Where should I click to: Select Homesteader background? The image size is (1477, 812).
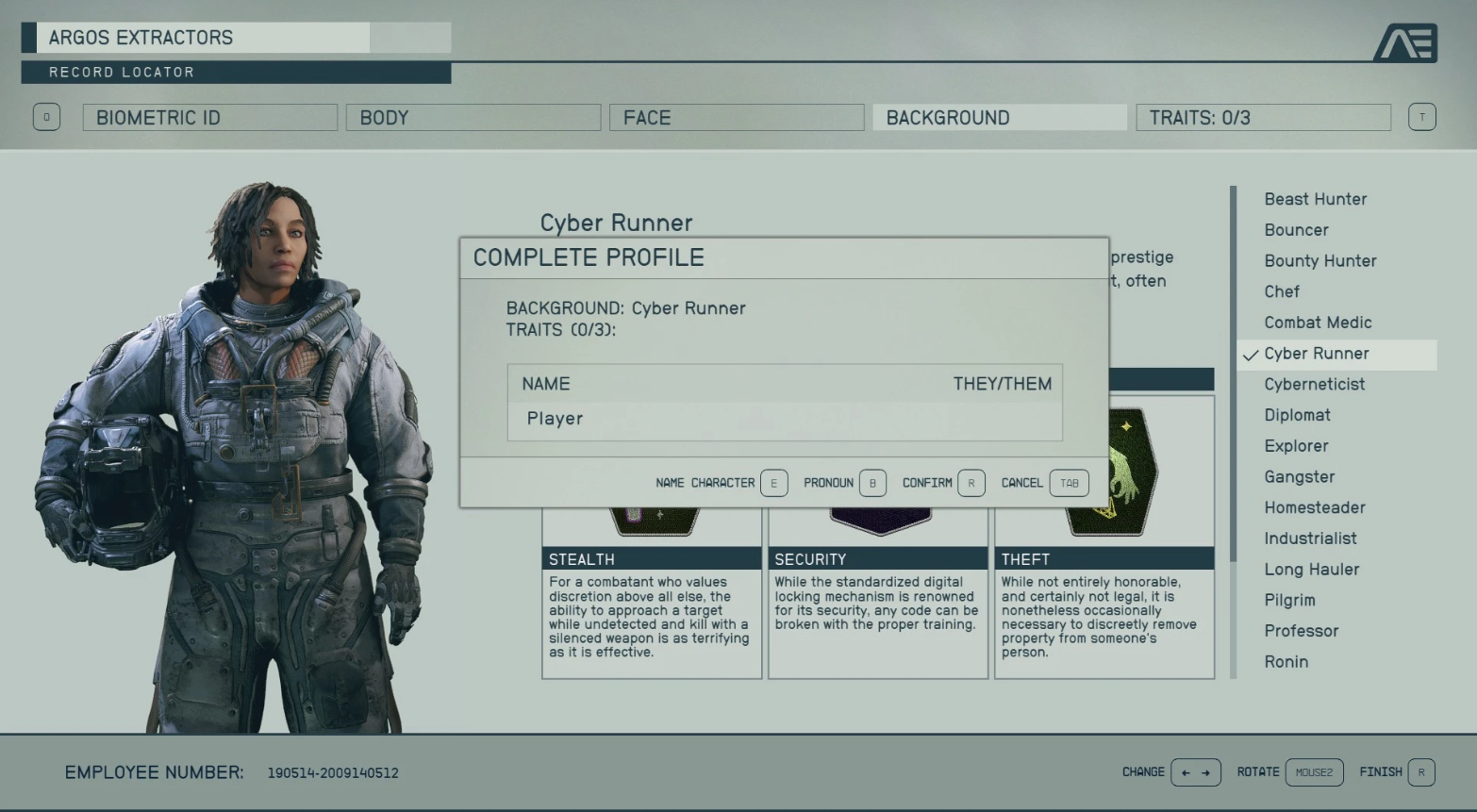(x=1314, y=507)
